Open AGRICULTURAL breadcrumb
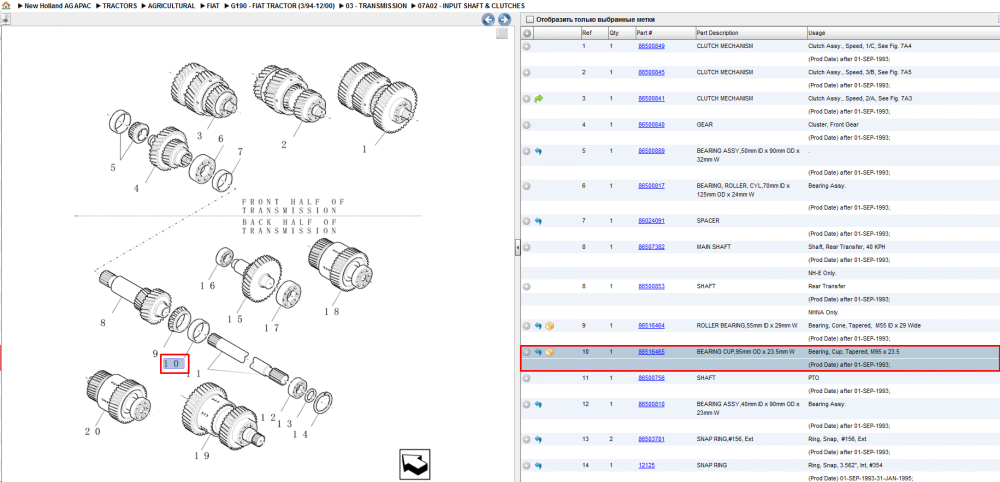 [x=171, y=6]
